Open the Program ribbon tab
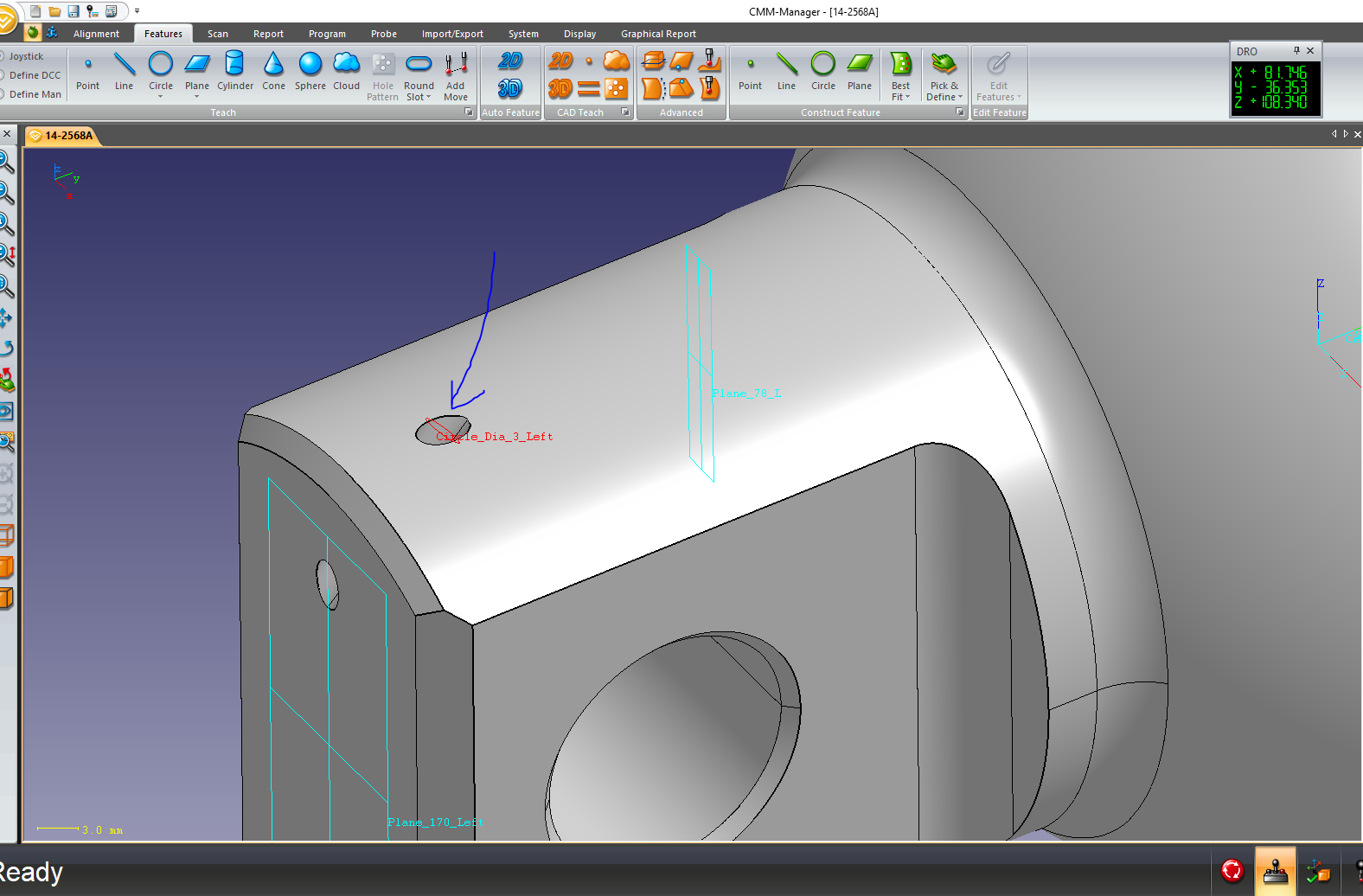Viewport: 1363px width, 896px height. pyautogui.click(x=327, y=34)
